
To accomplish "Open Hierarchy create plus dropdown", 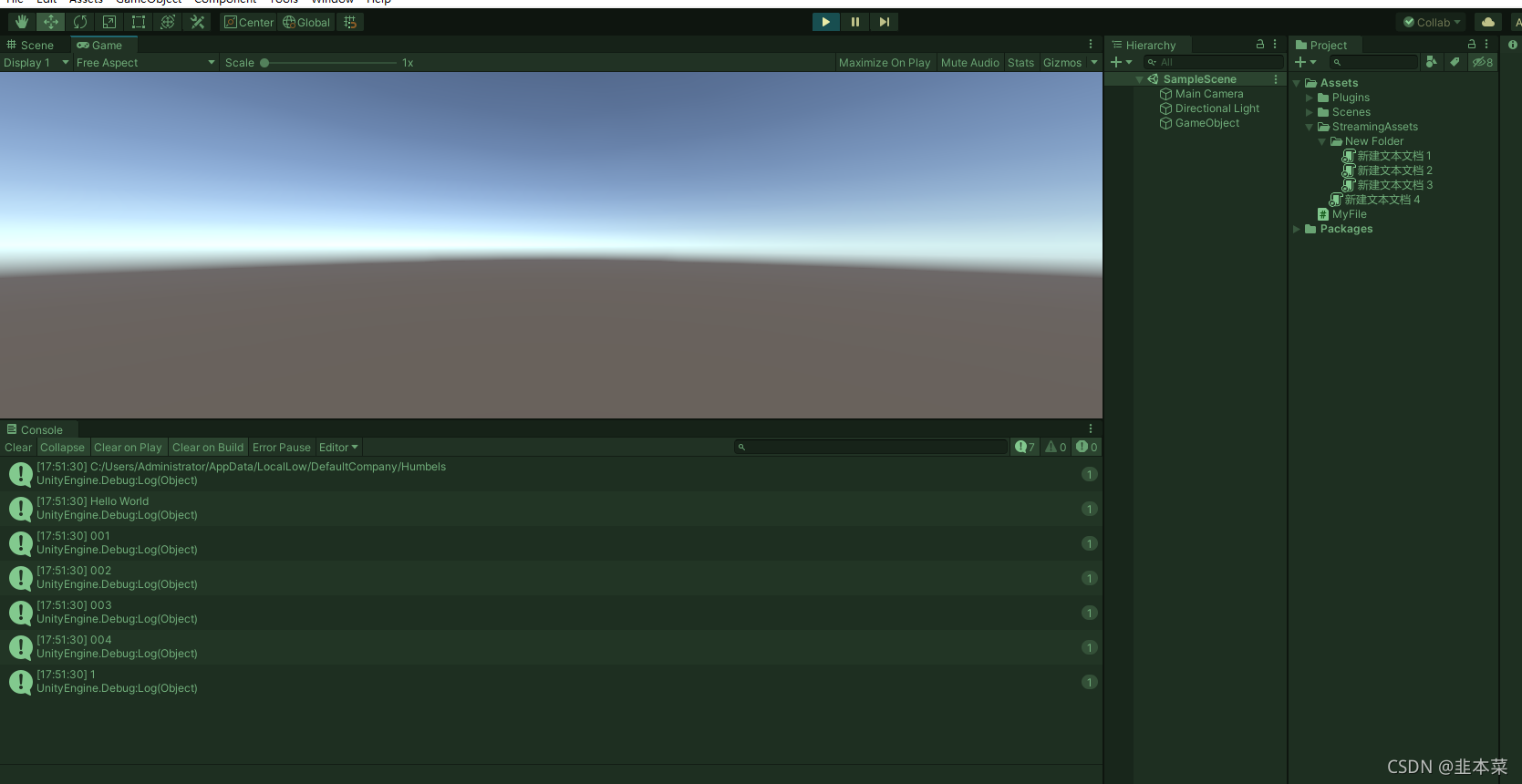I will (1121, 62).
